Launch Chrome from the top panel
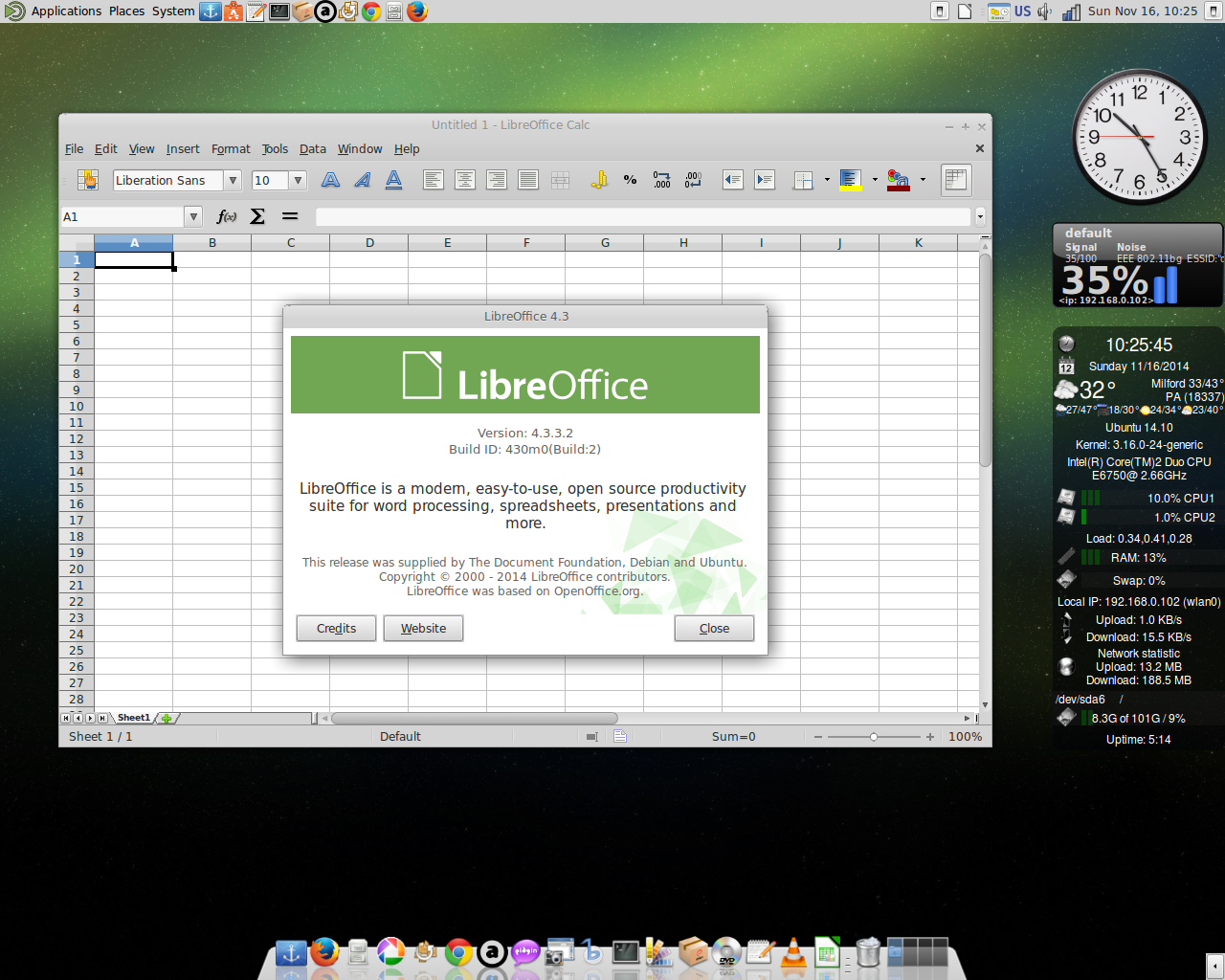The height and width of the screenshot is (980, 1225). tap(371, 11)
